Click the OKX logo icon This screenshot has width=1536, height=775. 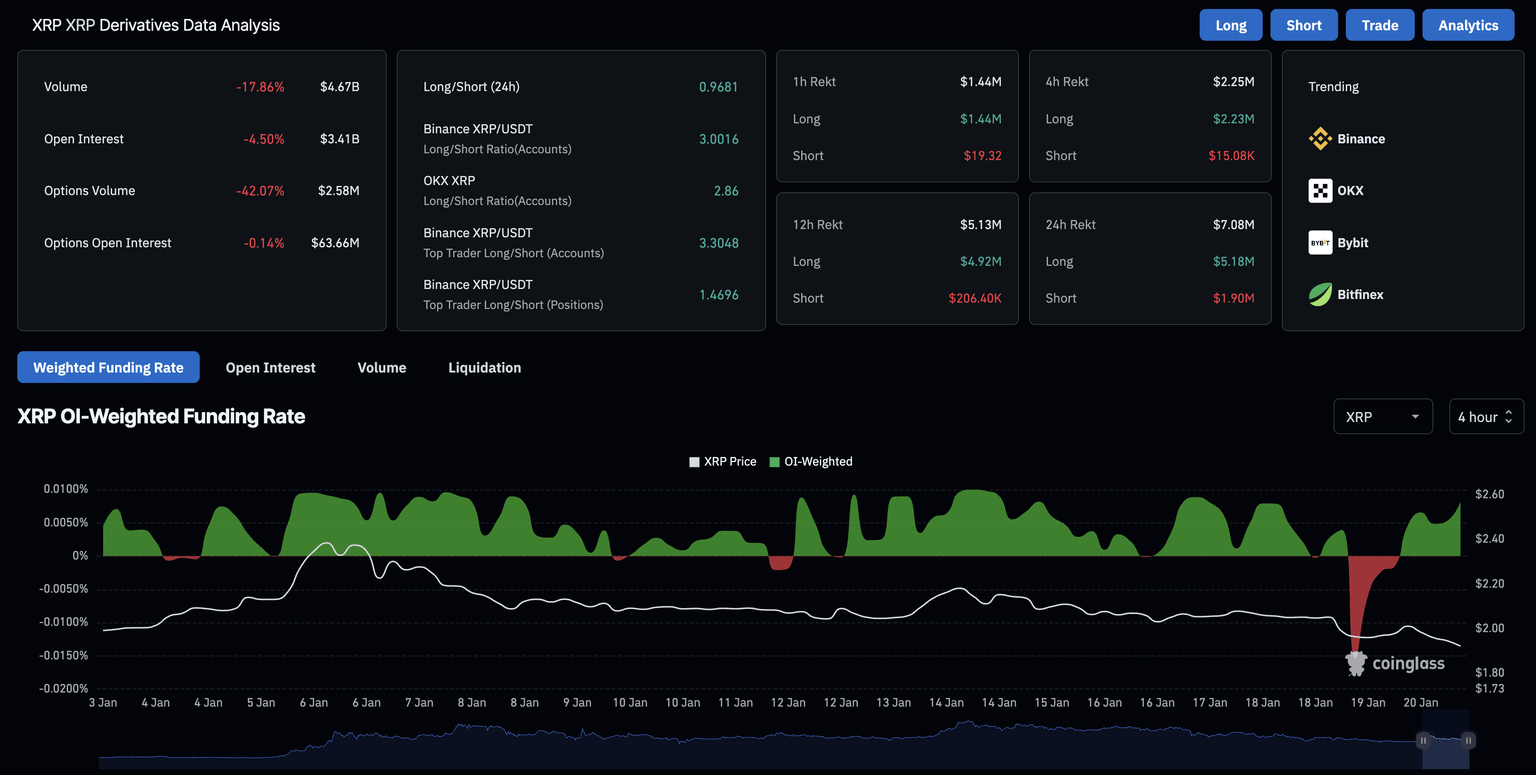pos(1320,191)
